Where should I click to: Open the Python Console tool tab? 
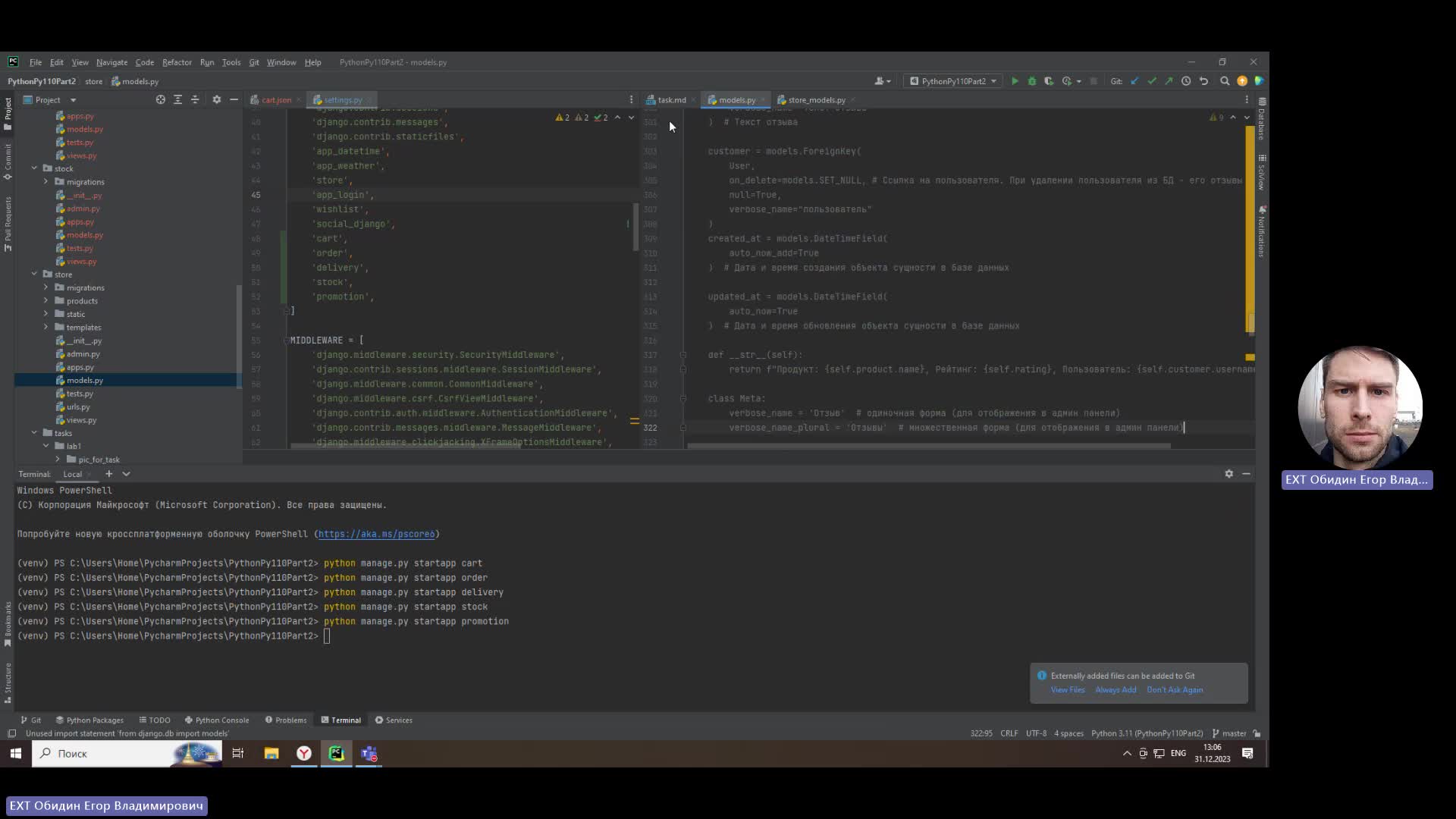coord(216,720)
